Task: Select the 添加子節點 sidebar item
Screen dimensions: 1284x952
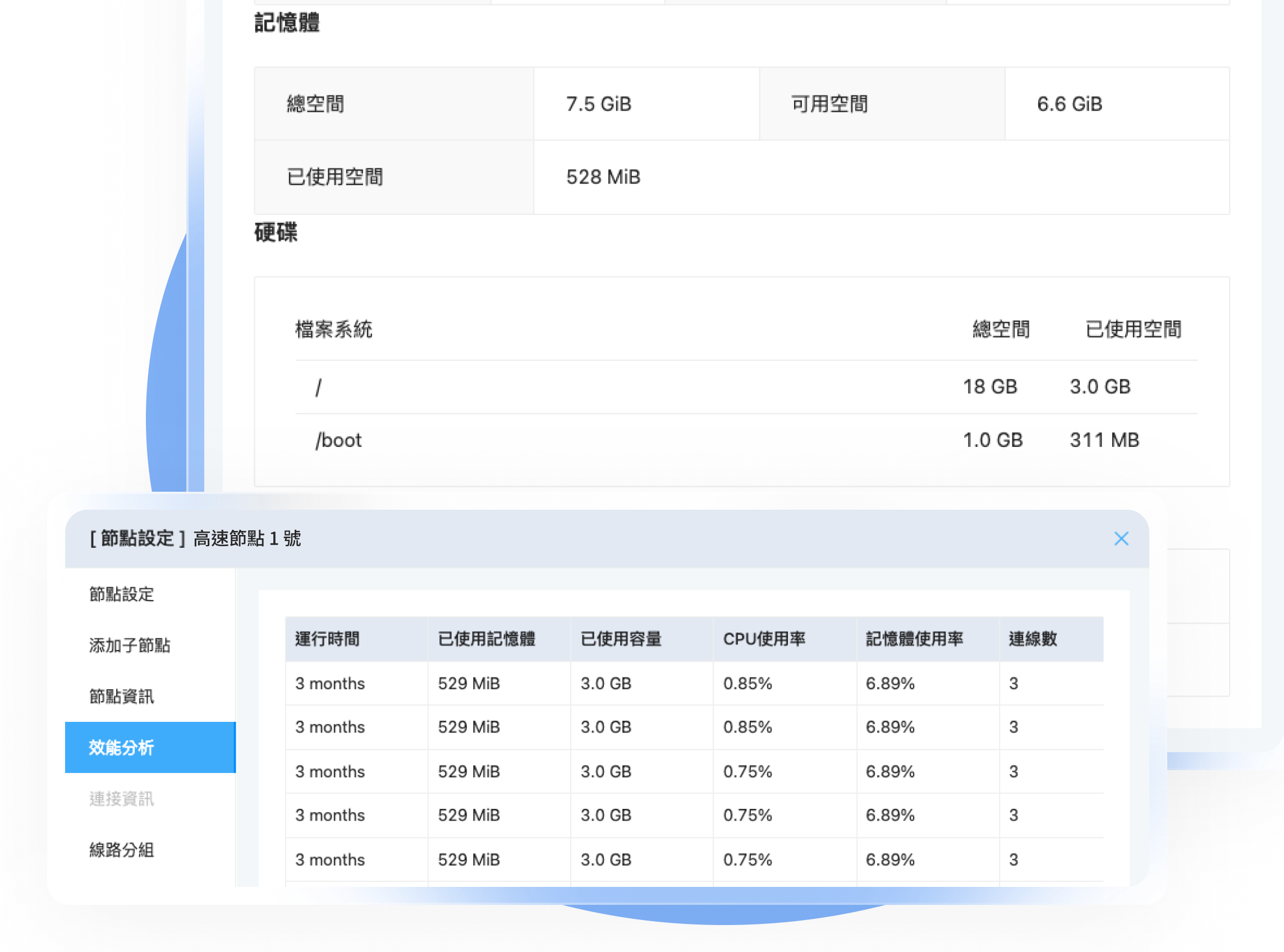Action: (x=130, y=646)
